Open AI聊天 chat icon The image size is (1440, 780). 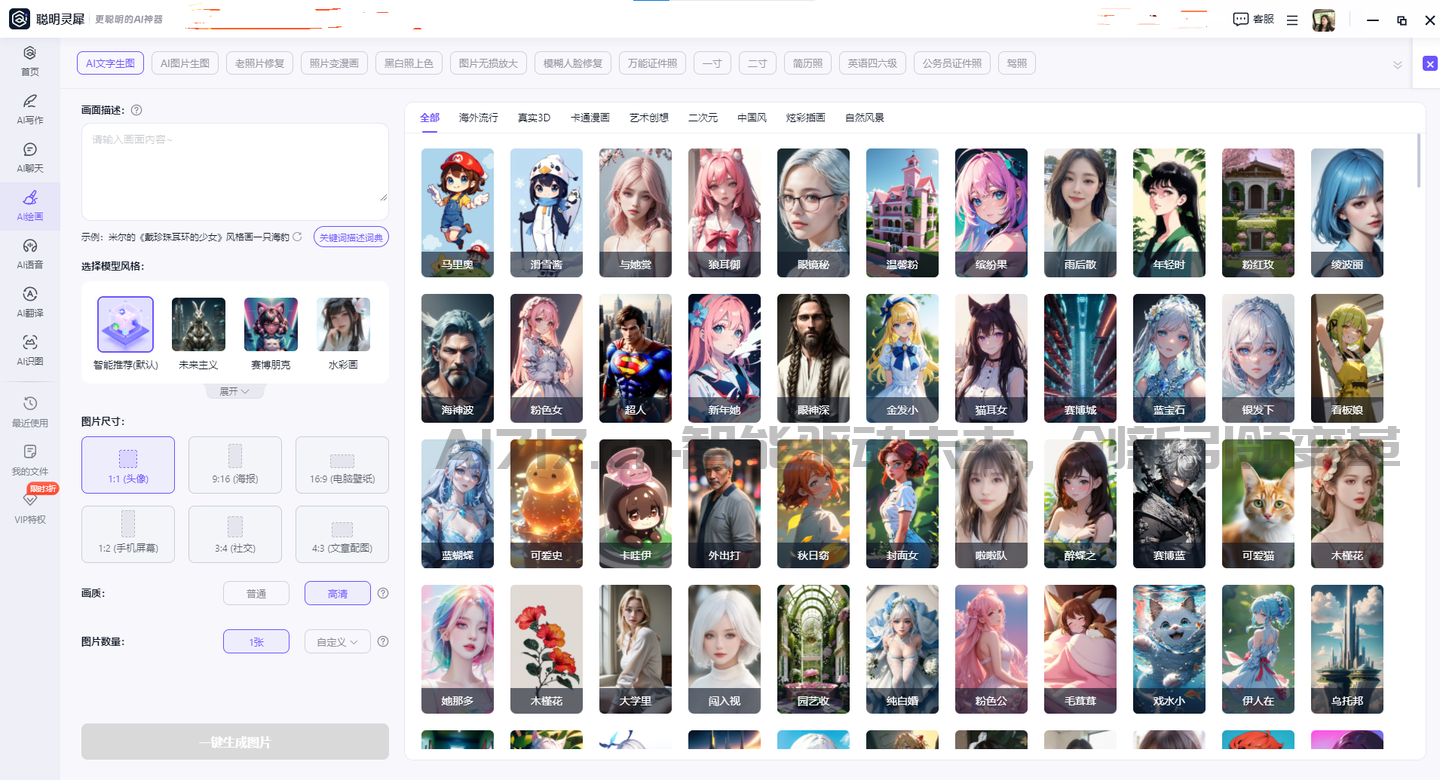point(30,149)
